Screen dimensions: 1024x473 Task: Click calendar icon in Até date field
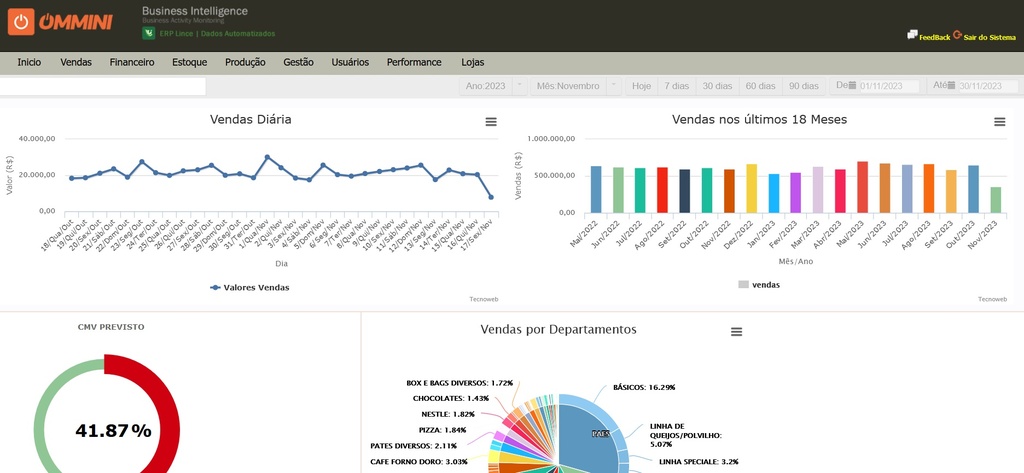click(x=952, y=86)
